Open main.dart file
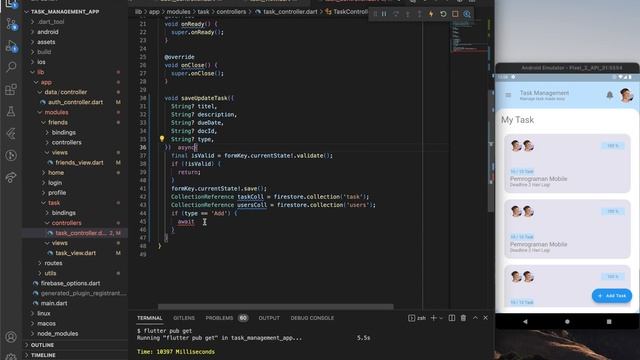Image resolution: width=640 pixels, height=360 pixels. coord(54,303)
